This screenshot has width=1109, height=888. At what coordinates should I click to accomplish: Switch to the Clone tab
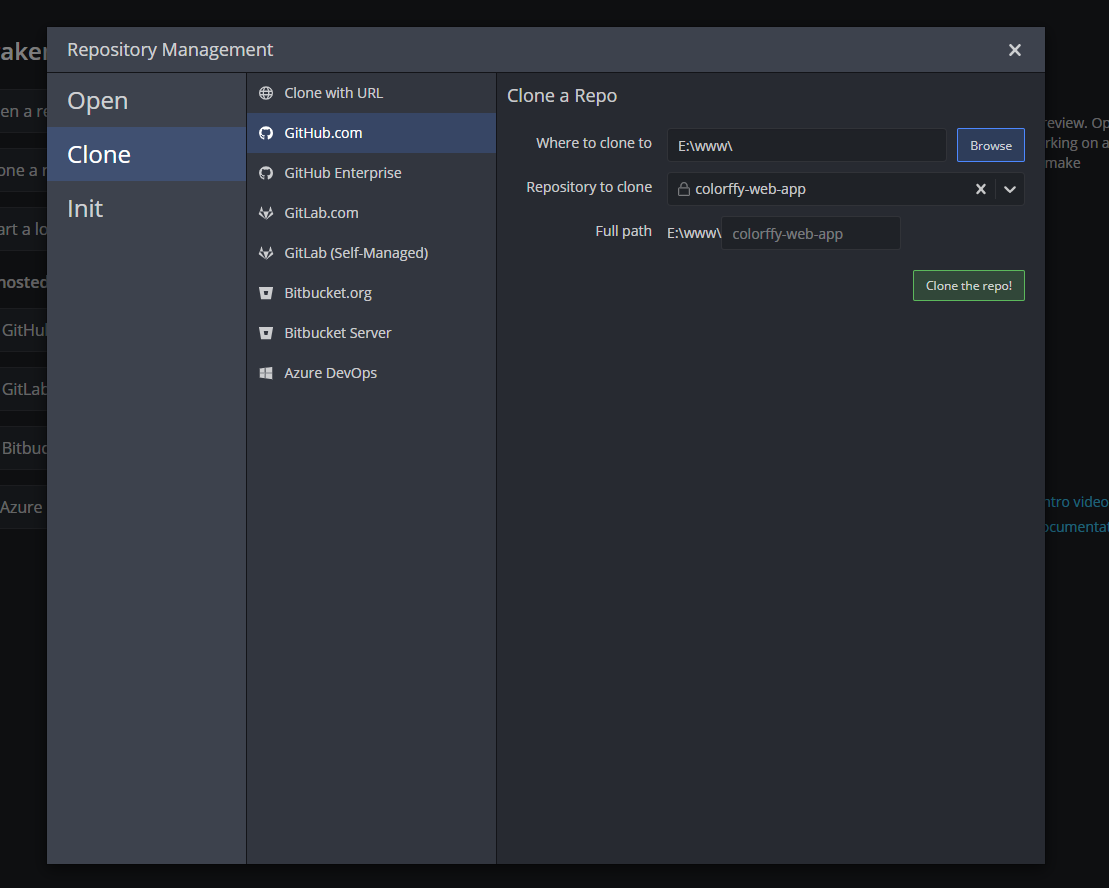point(146,154)
